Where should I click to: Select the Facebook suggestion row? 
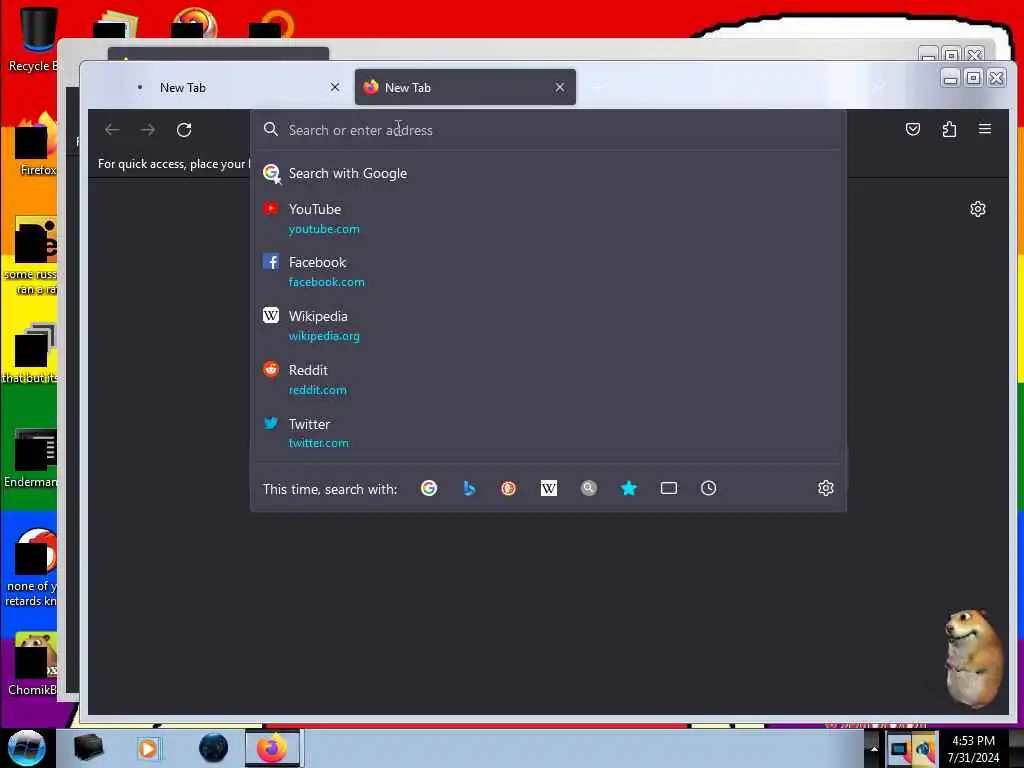549,272
